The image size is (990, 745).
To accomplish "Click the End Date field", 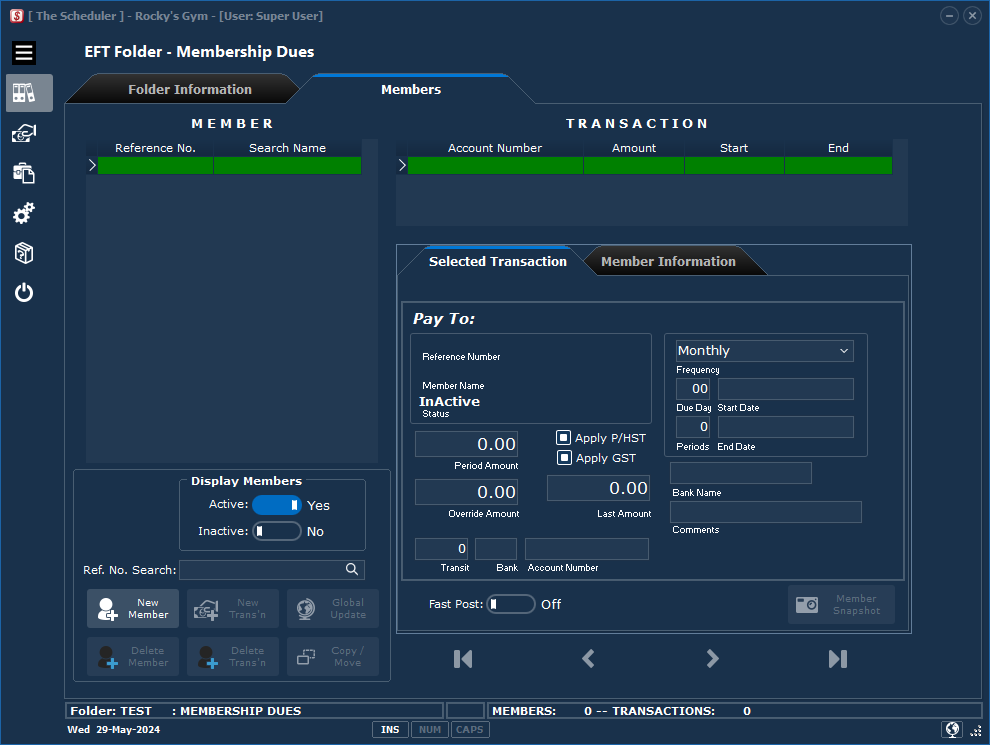I will pos(785,427).
